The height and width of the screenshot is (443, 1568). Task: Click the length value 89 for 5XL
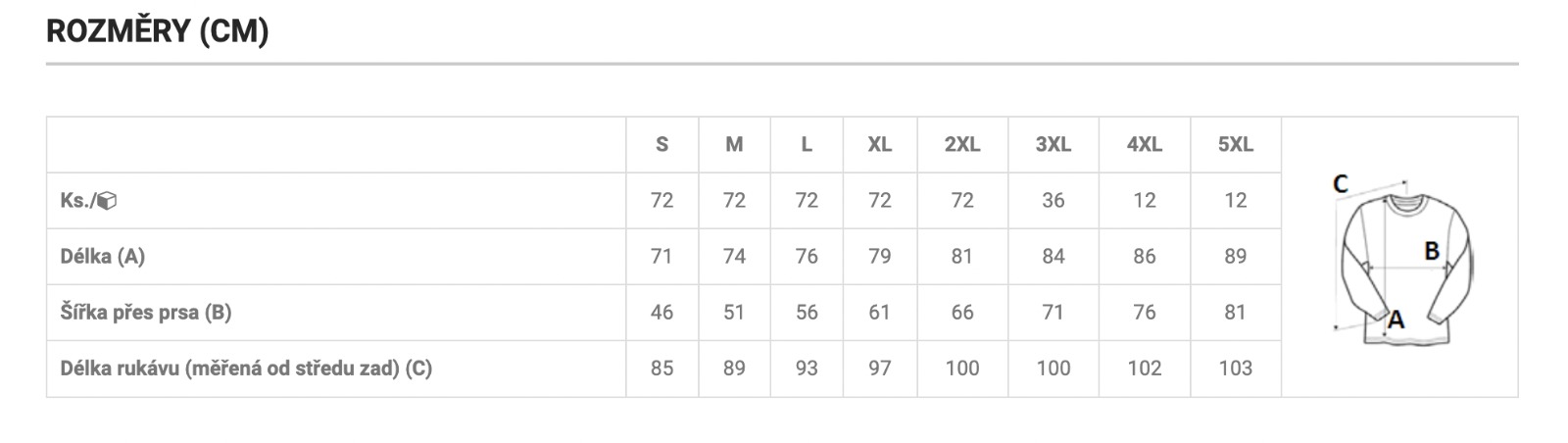click(x=1236, y=257)
